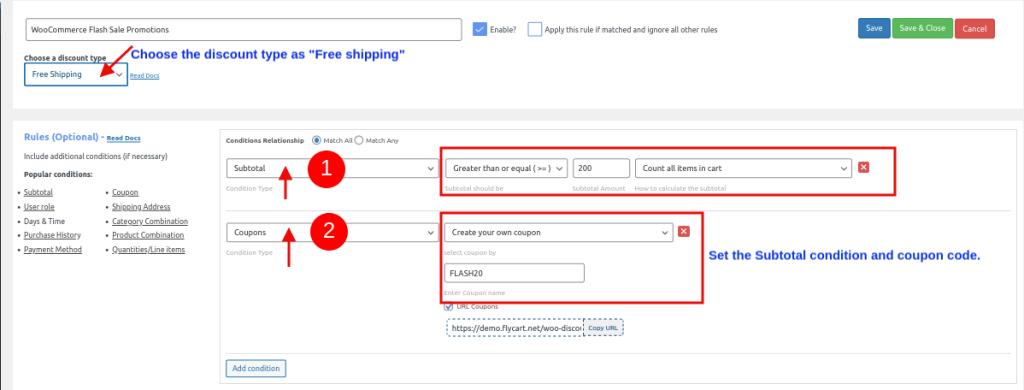The height and width of the screenshot is (390, 1024).
Task: Click the Add condition button
Action: (x=256, y=368)
